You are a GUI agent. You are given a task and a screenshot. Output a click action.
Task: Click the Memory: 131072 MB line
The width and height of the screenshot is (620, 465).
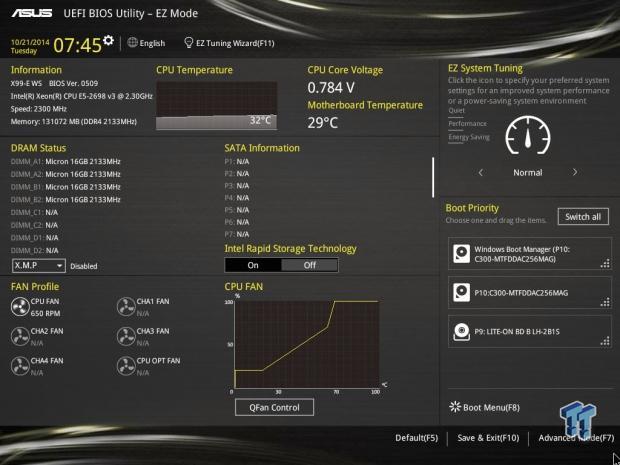tap(74, 121)
